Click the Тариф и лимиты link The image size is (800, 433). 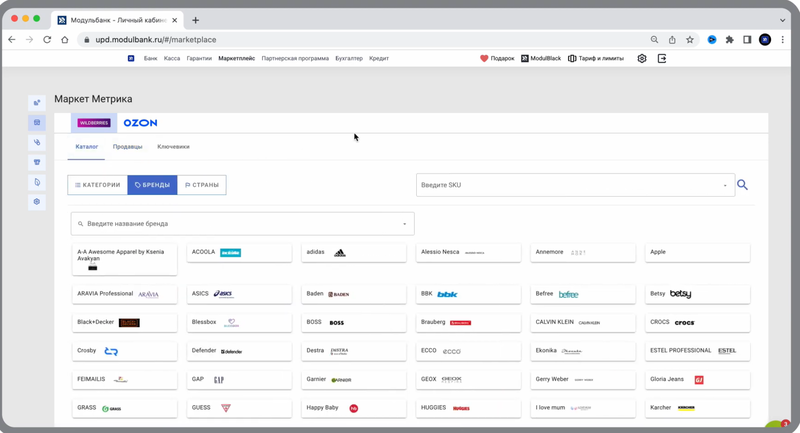point(600,59)
